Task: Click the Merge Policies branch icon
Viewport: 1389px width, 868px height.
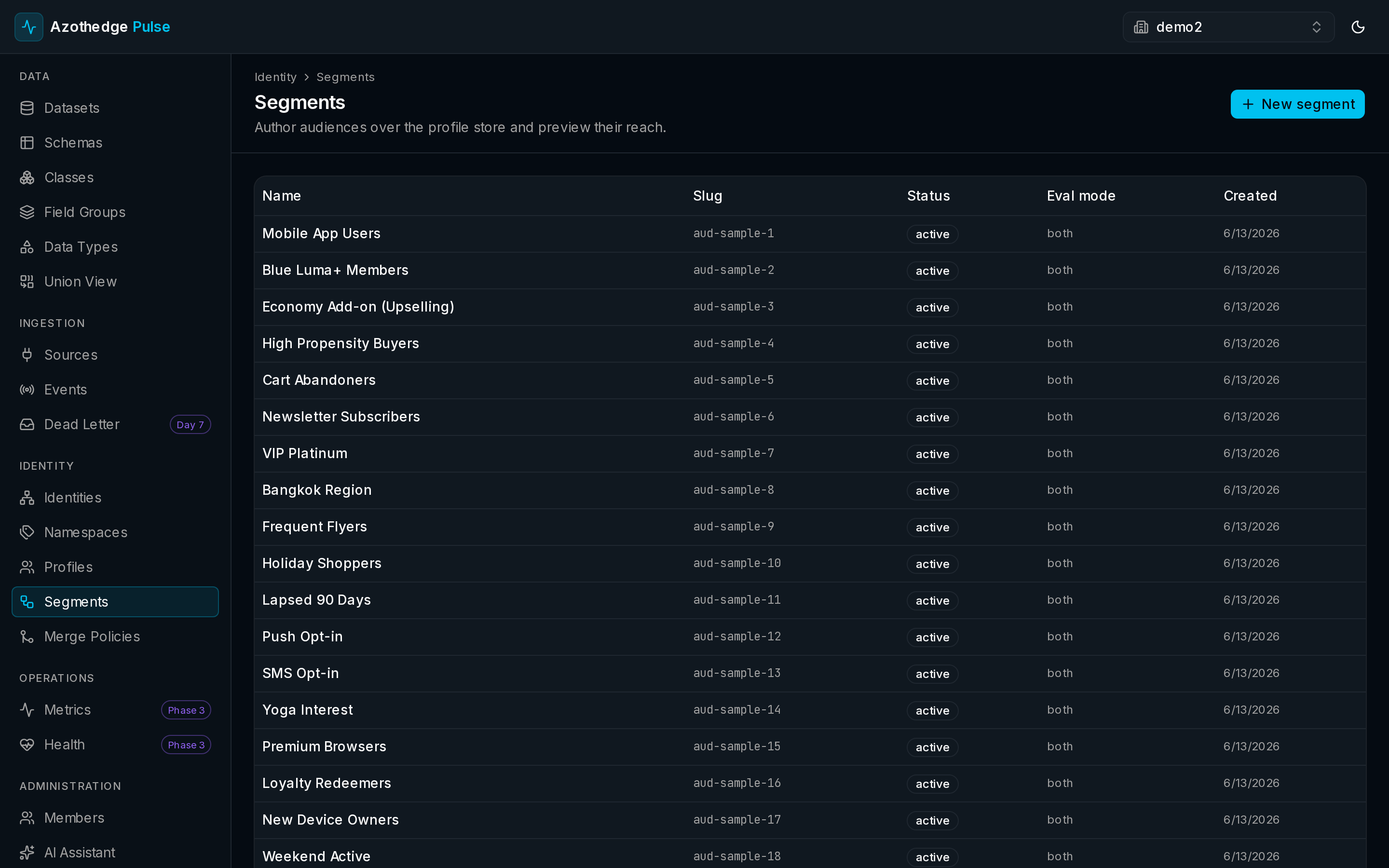Action: point(27,637)
